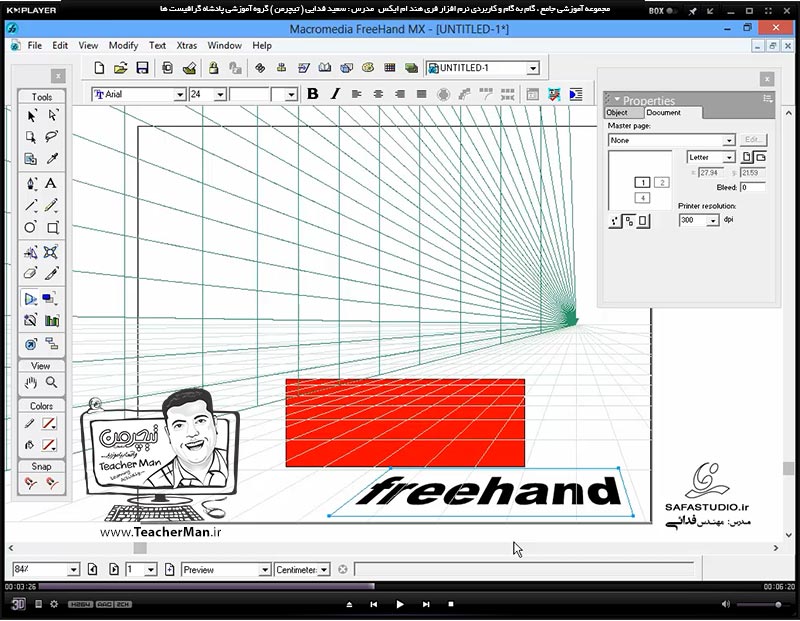
Task: Select the Pencil tool
Action: coord(51,205)
